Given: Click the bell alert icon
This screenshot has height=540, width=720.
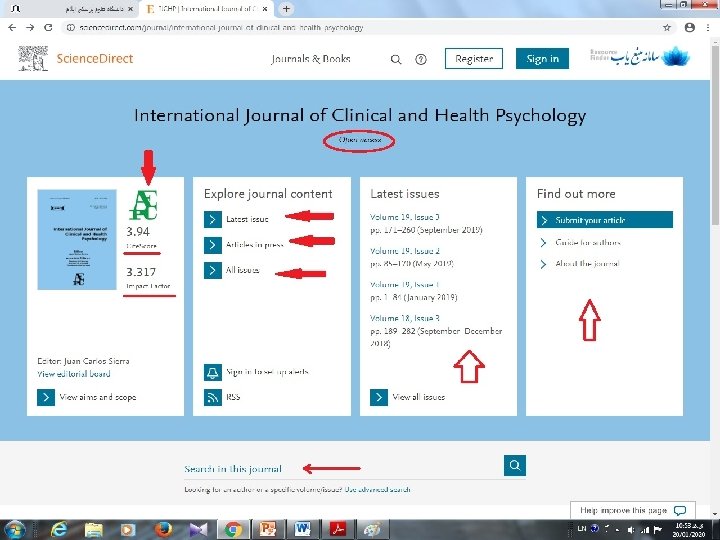Looking at the screenshot, I should (x=213, y=372).
